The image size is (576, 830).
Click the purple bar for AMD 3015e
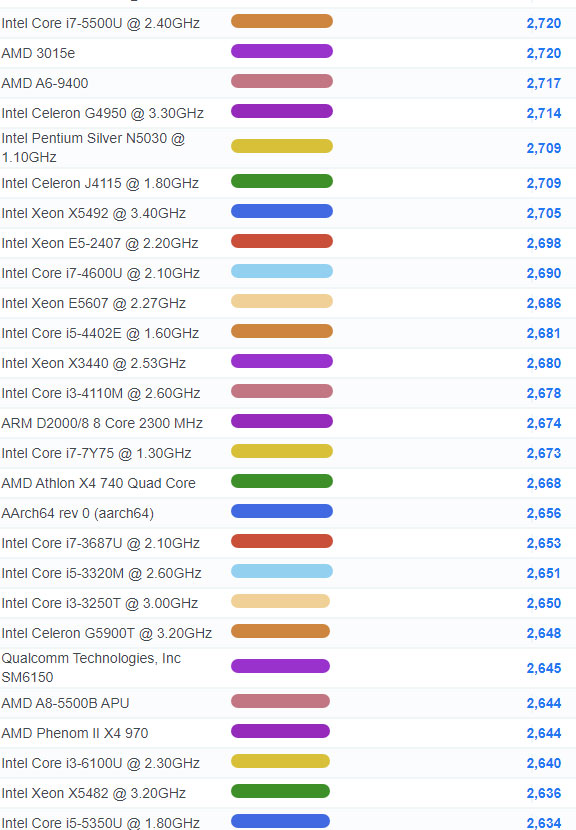point(282,51)
